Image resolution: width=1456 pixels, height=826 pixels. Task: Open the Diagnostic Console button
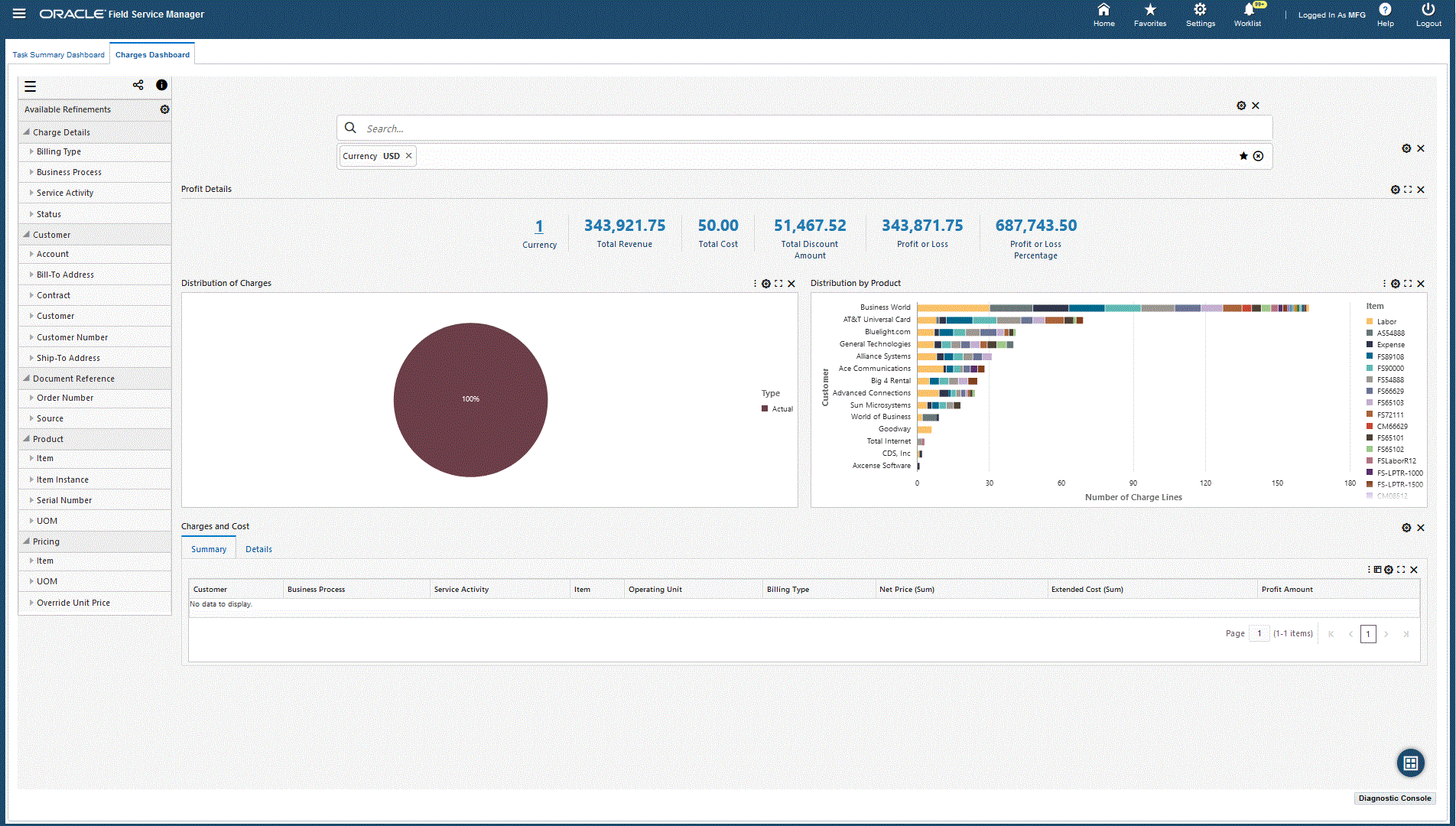1395,798
